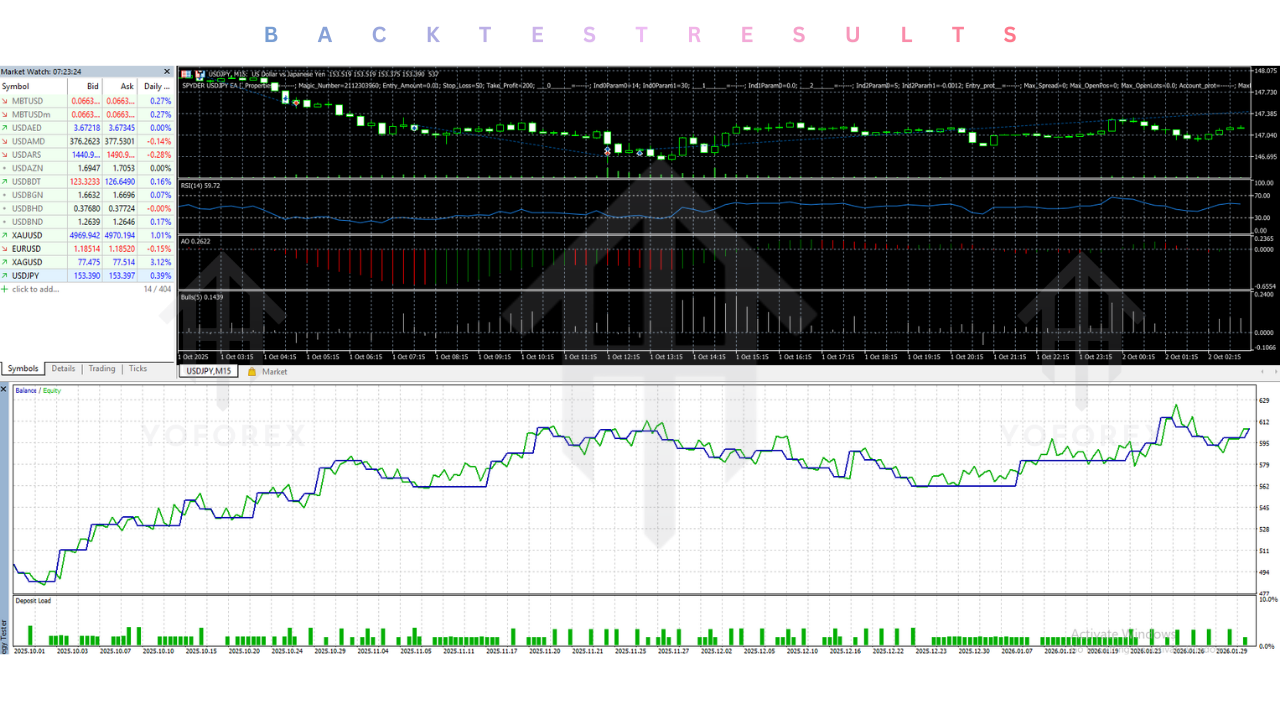Switch to the Details tab
Viewport: 1280px width, 720px height.
point(62,368)
